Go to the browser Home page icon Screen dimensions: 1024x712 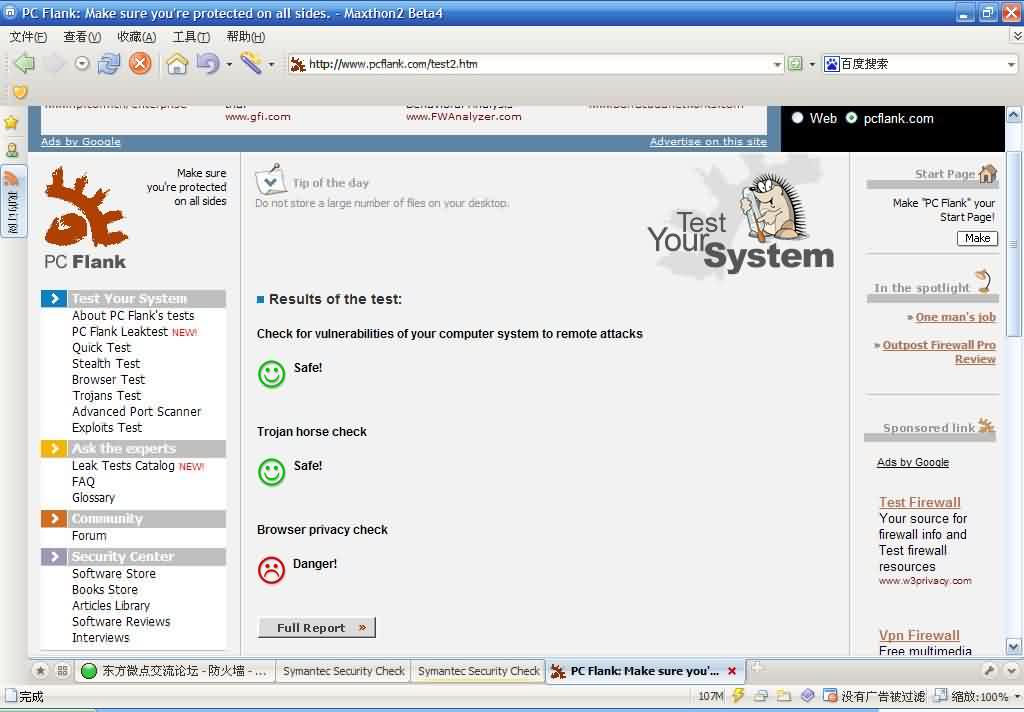177,63
